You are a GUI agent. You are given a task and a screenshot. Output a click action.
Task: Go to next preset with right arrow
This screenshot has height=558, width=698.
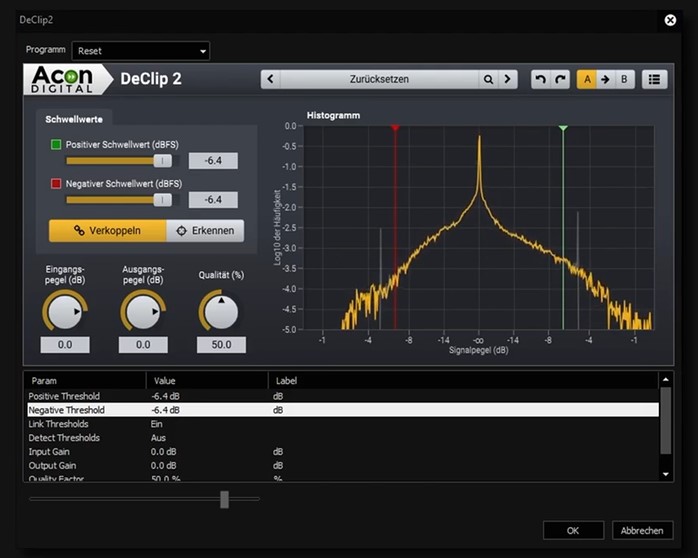click(507, 79)
